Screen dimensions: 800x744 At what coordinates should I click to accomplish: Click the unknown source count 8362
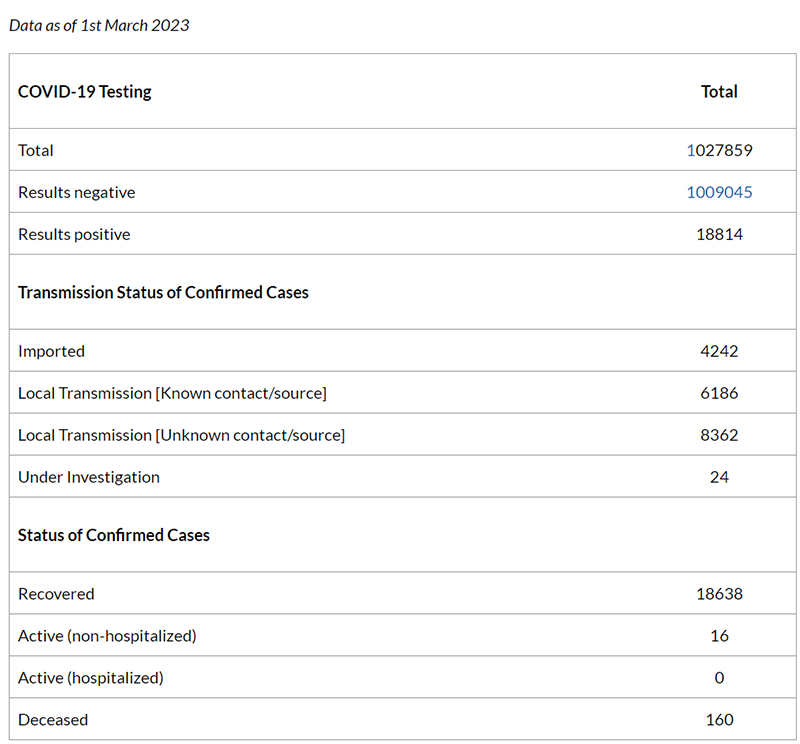719,435
